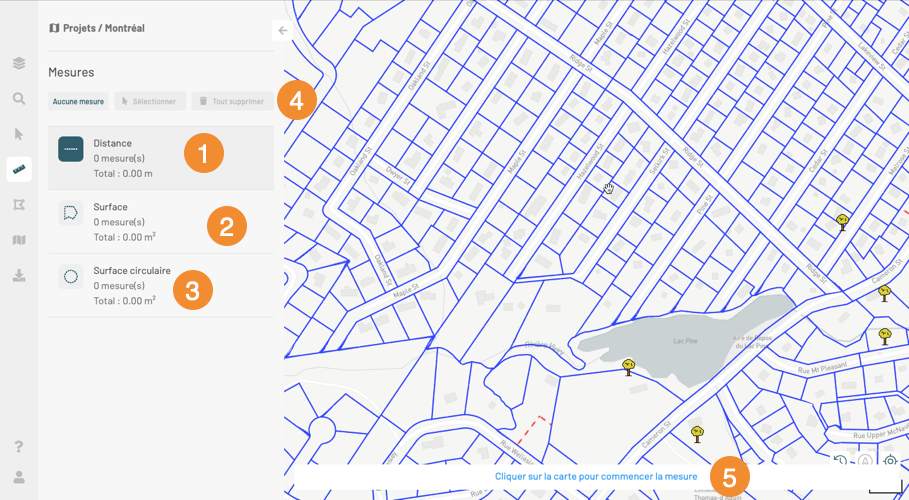Click the 'Aucune mesure' label
Screen dimensions: 909x500
(78, 101)
